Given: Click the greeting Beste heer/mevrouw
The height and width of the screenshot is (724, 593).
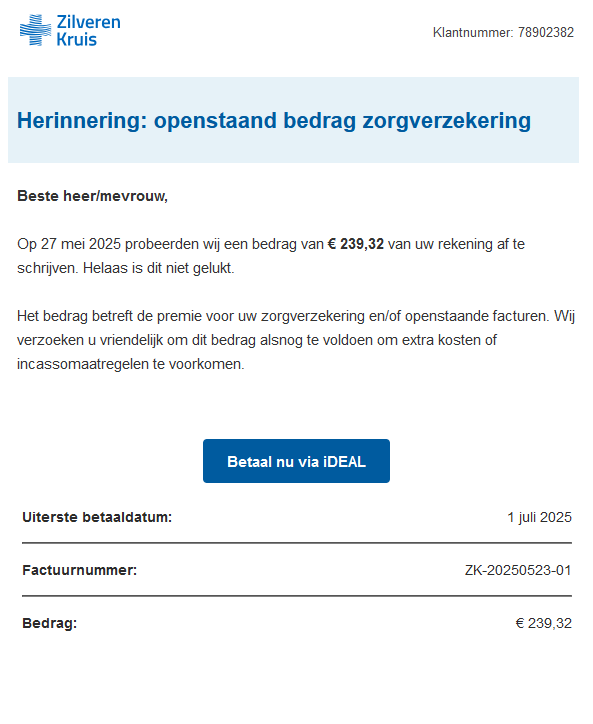Looking at the screenshot, I should coord(92,196).
